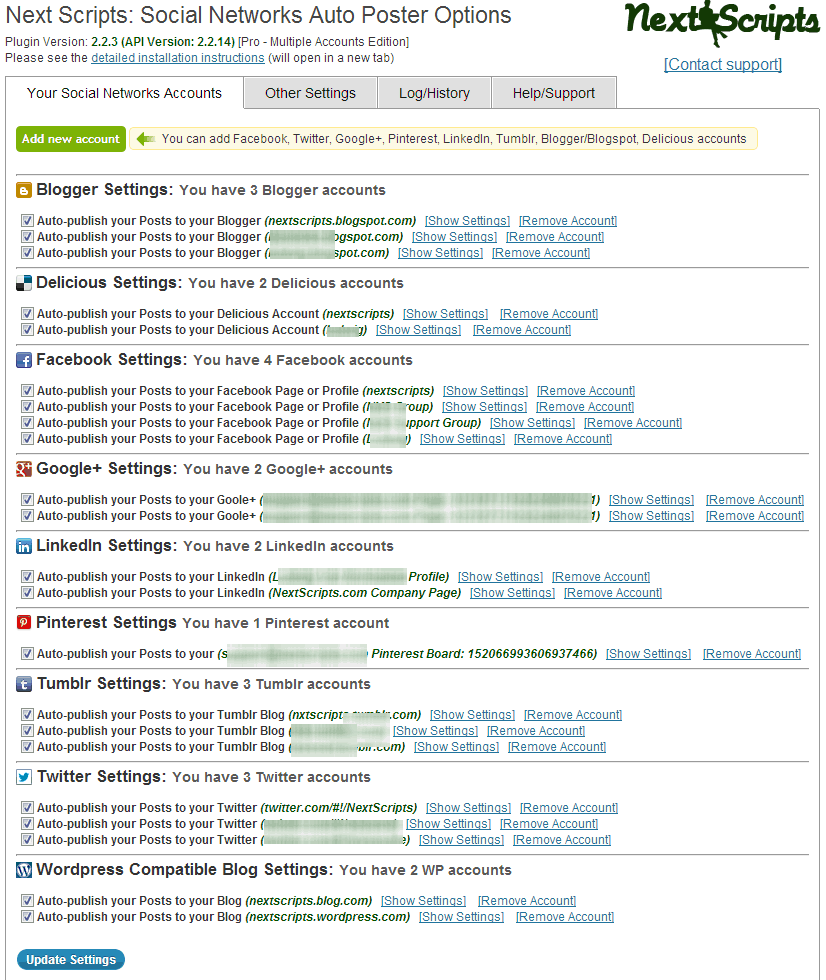Toggle checkbox for nextscripts.wordpress.com blog
Image resolution: width=826 pixels, height=980 pixels.
(x=27, y=917)
